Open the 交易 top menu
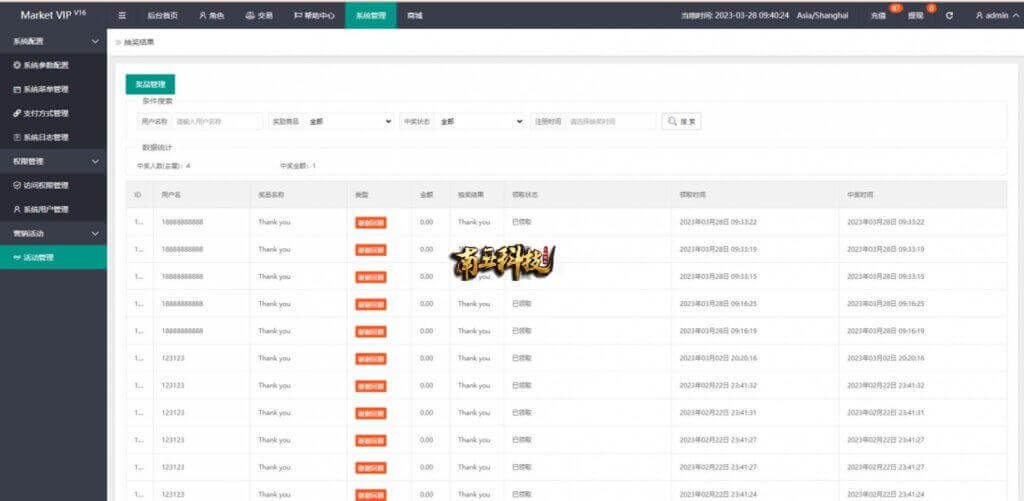 click(259, 16)
